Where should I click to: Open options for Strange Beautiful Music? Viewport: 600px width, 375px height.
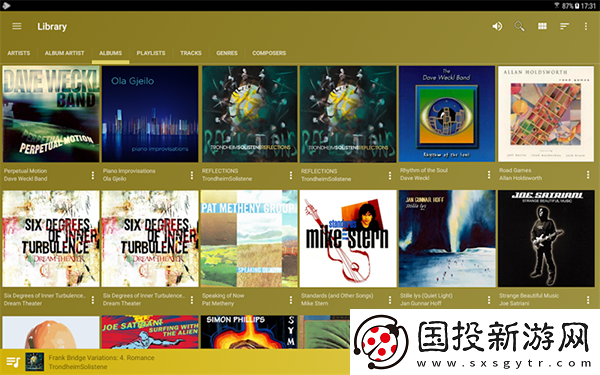click(x=588, y=300)
